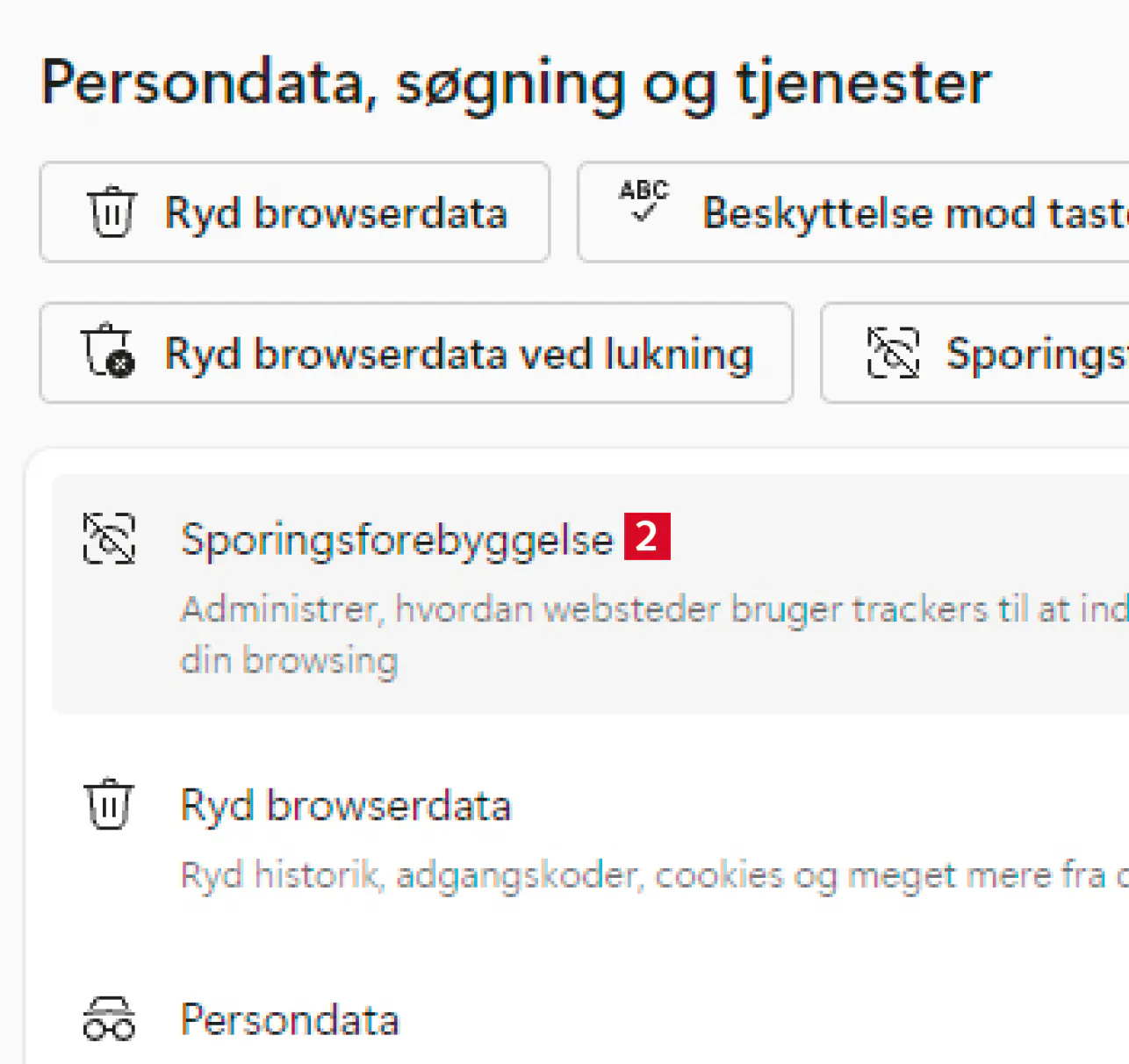Select the Sporingsforebyggelse title in the settings list
The image size is (1129, 1064).
coord(396,539)
